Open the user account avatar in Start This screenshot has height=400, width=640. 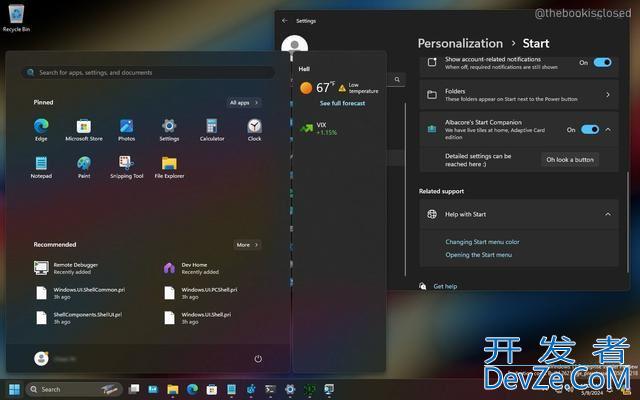pos(41,358)
